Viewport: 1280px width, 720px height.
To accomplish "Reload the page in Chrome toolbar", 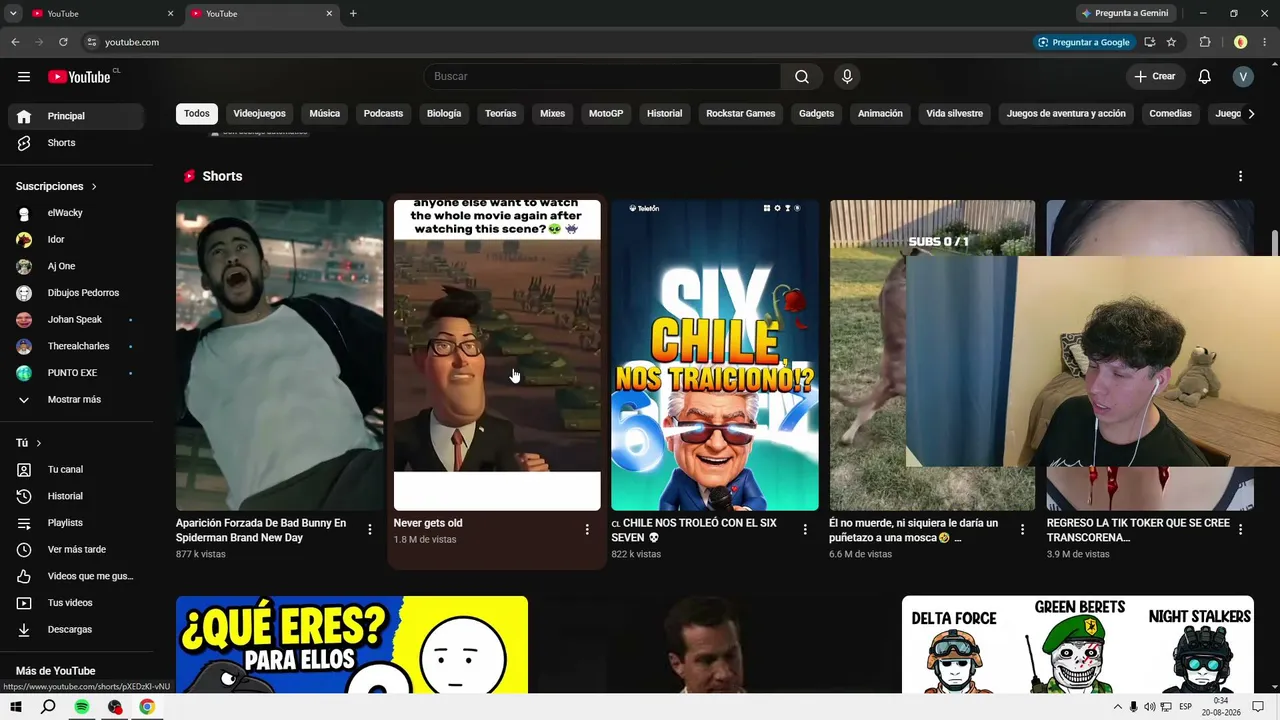I will tap(63, 42).
